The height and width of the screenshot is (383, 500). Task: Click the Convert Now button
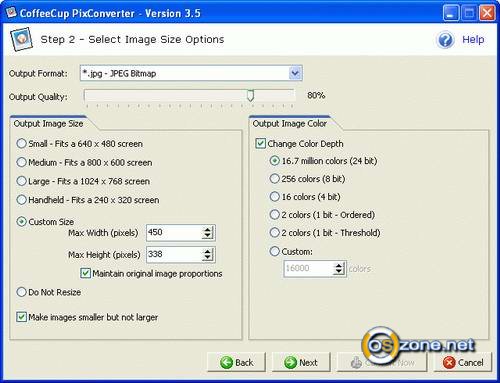pos(382,362)
